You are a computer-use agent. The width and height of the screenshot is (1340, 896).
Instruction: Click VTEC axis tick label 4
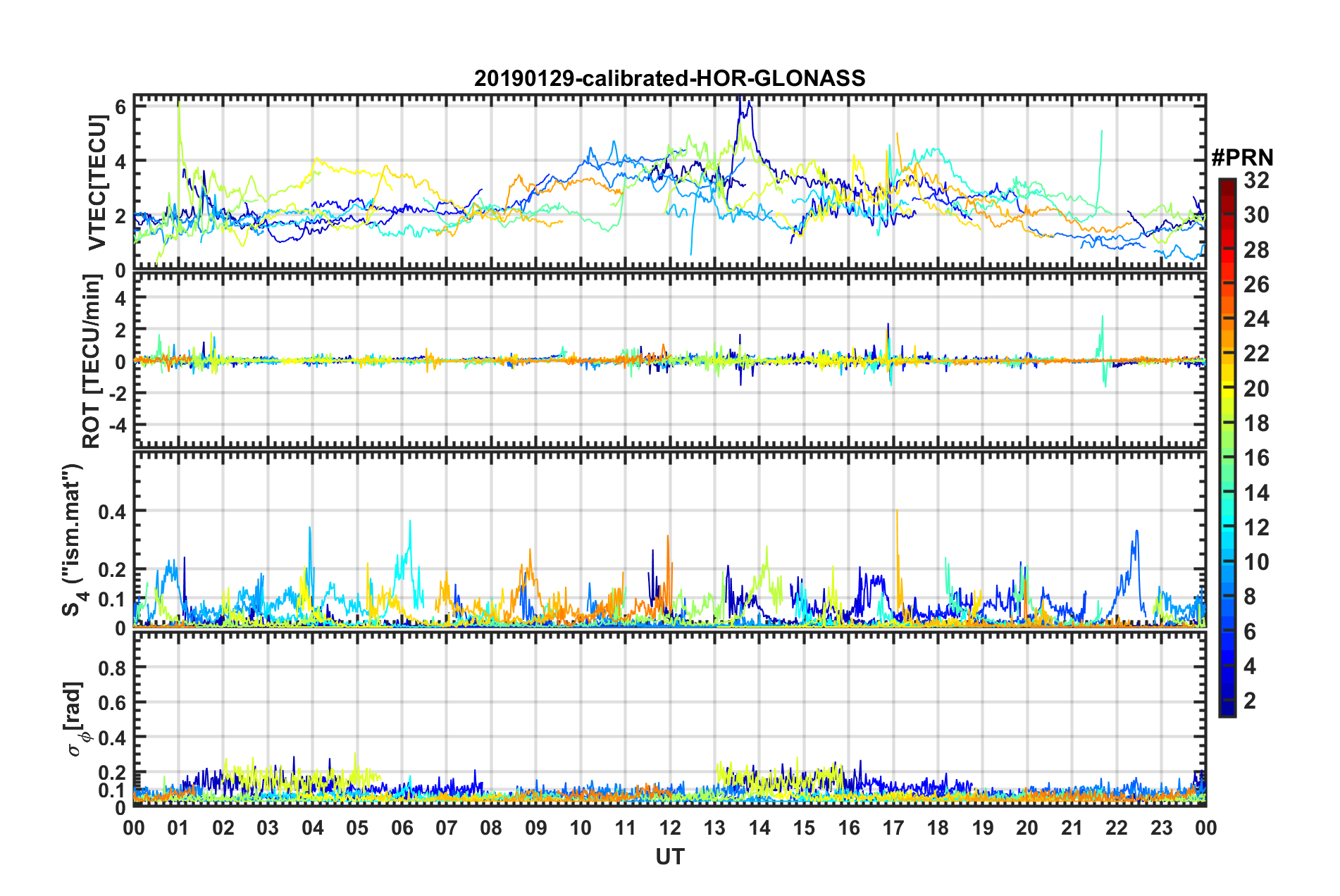click(x=120, y=161)
